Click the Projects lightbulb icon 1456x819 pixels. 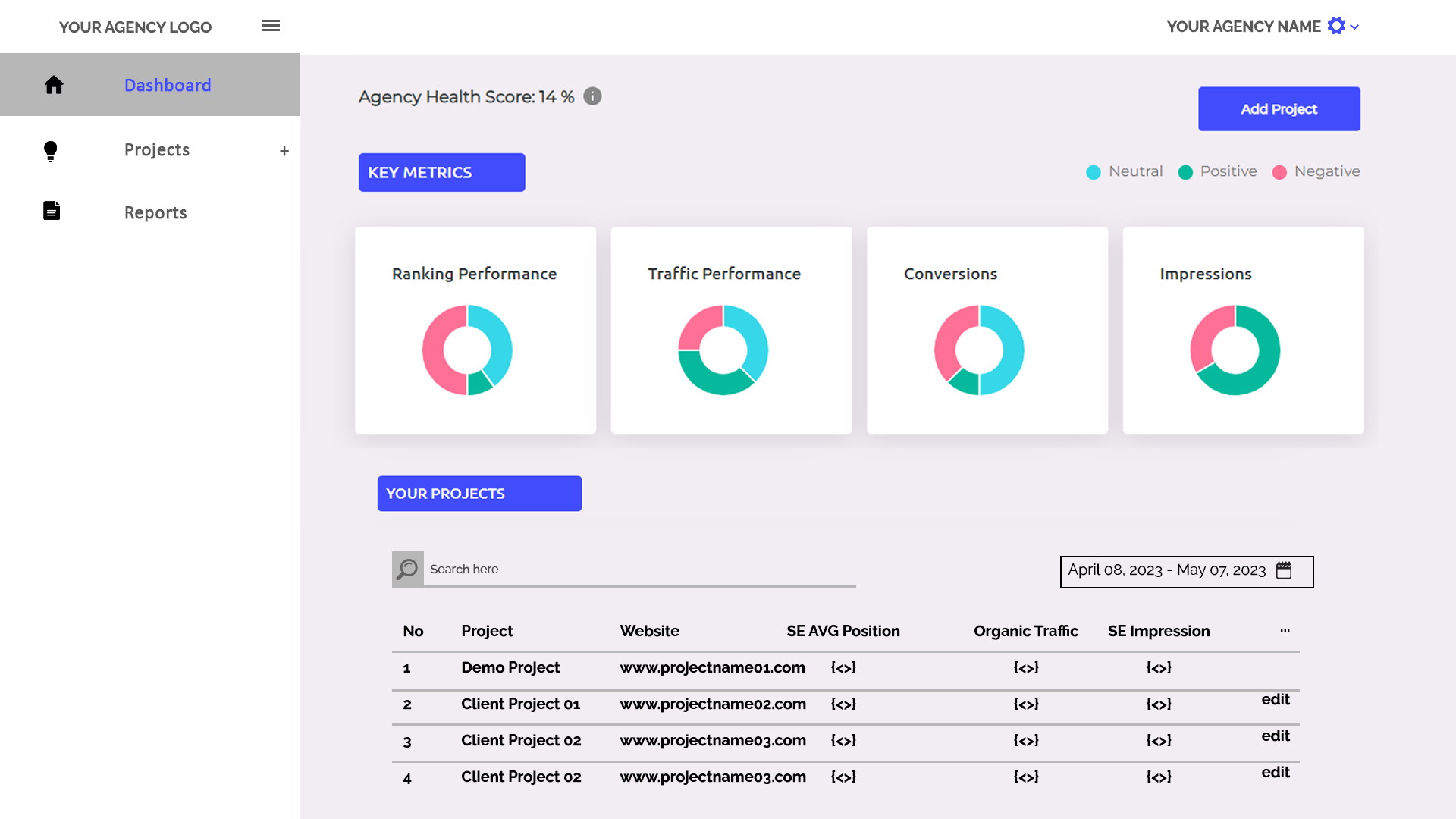click(x=51, y=152)
